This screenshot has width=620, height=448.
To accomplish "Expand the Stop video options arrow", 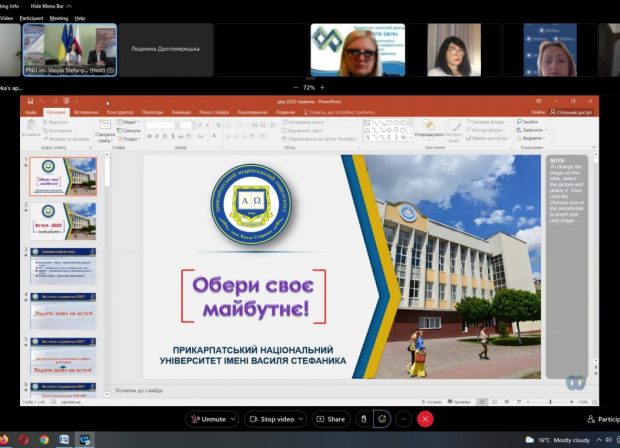I will (x=301, y=419).
